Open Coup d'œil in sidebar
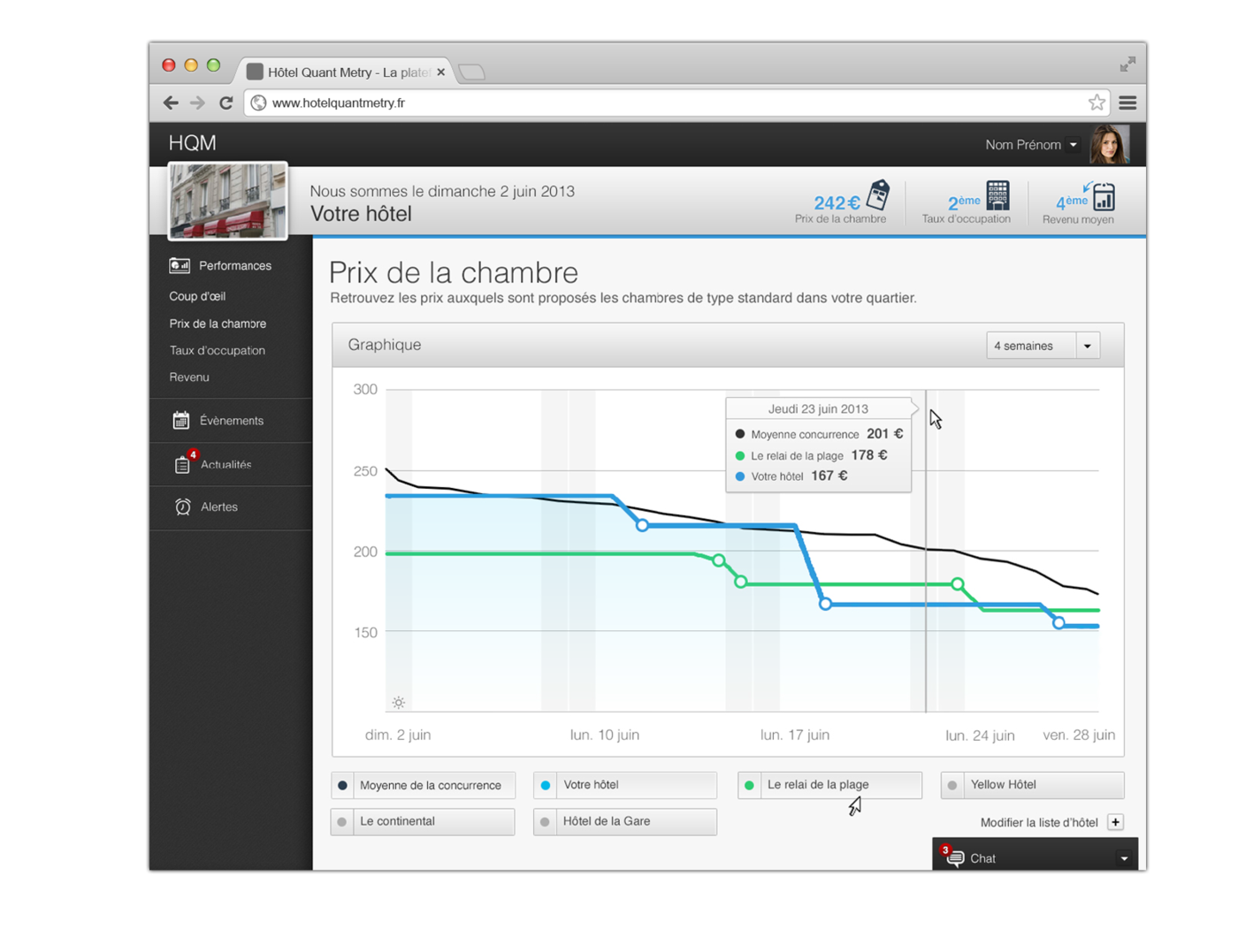 197,296
